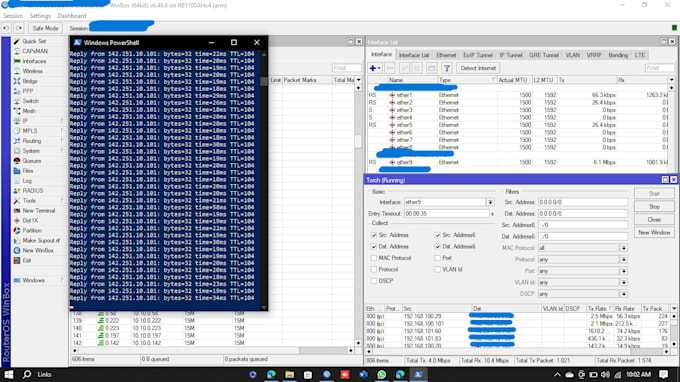This screenshot has height=382, width=680.
Task: Open Switch in the sidebar menu
Action: click(x=30, y=101)
